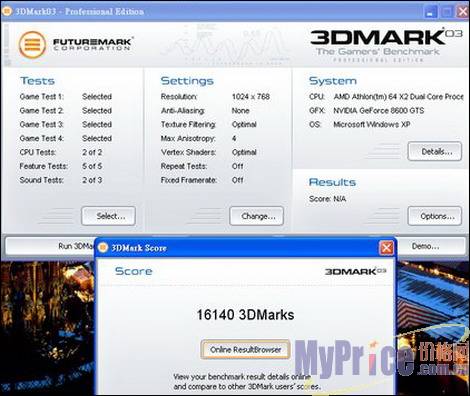
Task: Launch the Demo... button
Action: coord(431,246)
